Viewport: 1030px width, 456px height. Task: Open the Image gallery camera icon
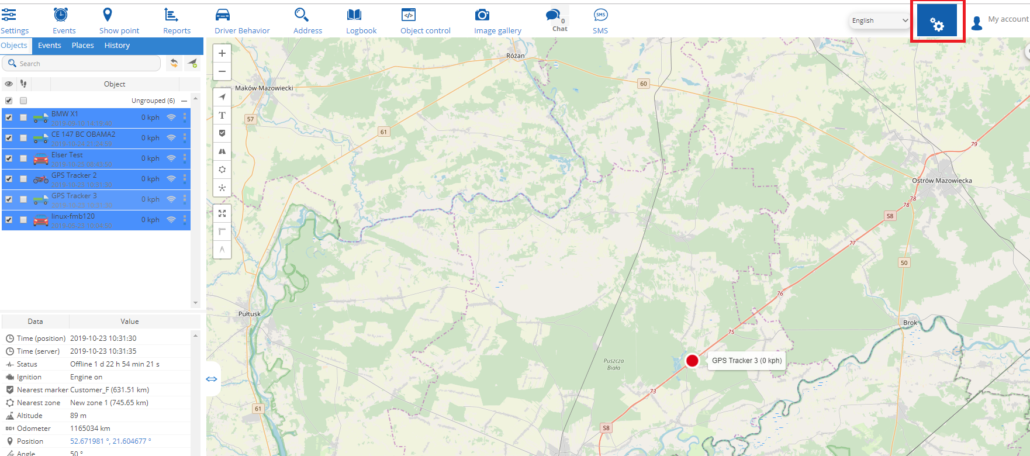click(x=482, y=15)
